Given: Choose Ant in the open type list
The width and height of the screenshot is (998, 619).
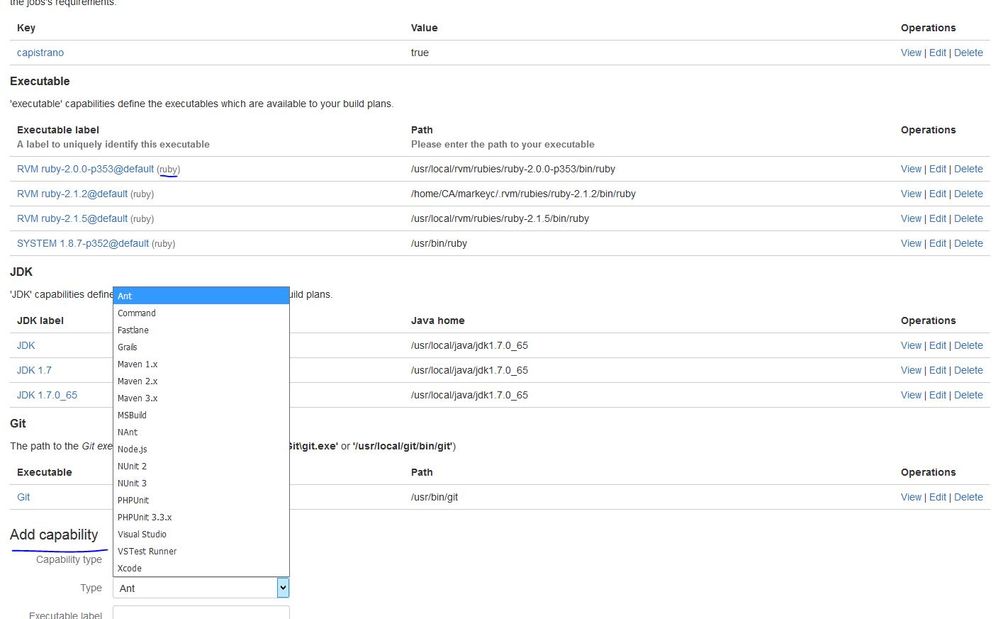Looking at the screenshot, I should [x=201, y=296].
